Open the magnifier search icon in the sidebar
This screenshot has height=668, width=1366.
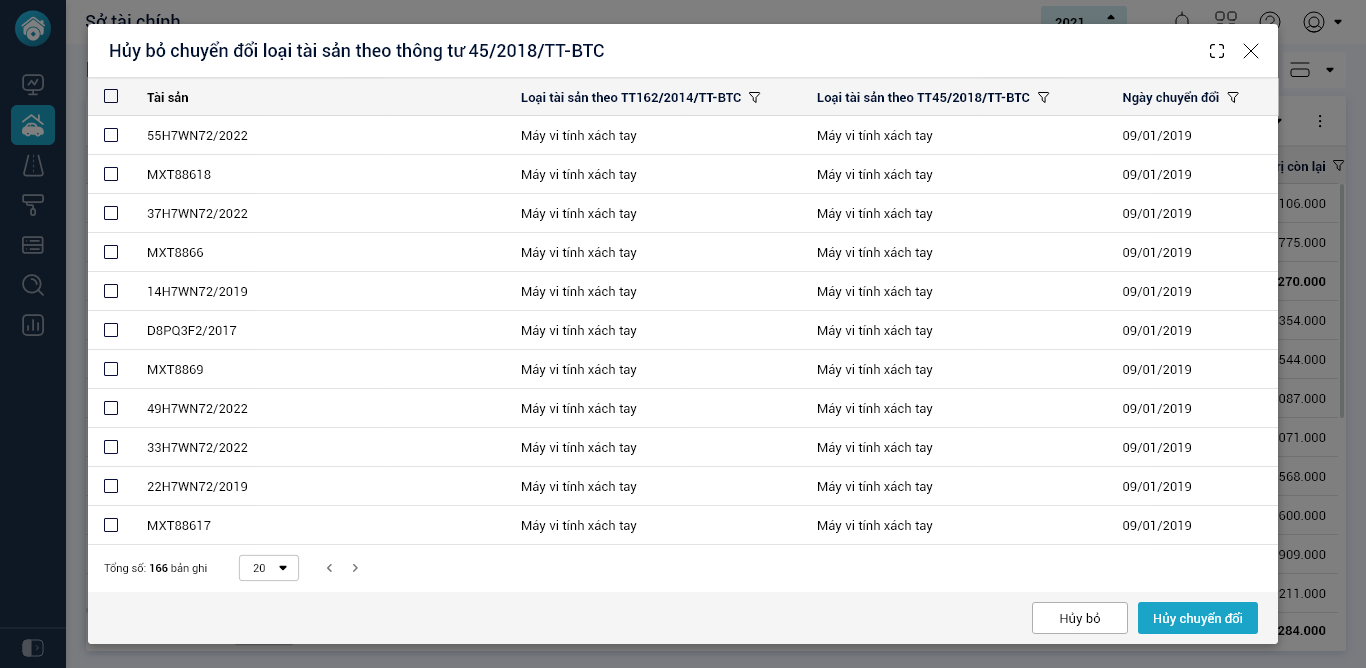(x=33, y=285)
